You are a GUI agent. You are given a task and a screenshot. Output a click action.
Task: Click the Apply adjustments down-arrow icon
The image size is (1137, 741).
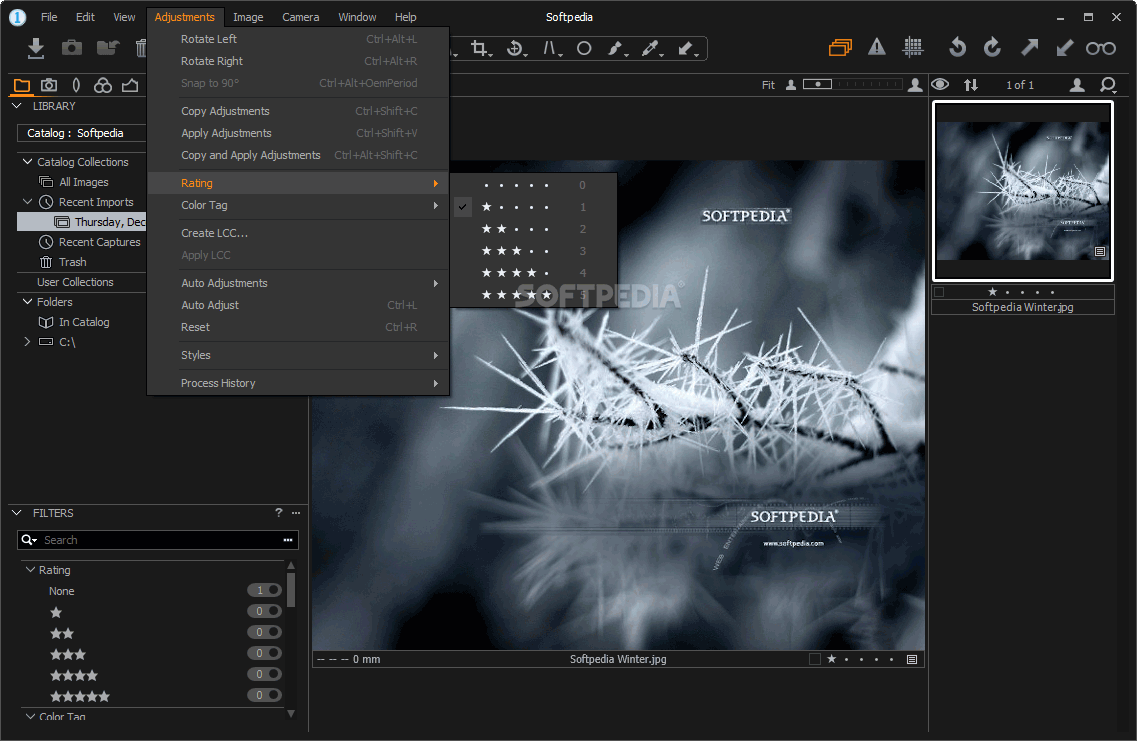click(1064, 48)
